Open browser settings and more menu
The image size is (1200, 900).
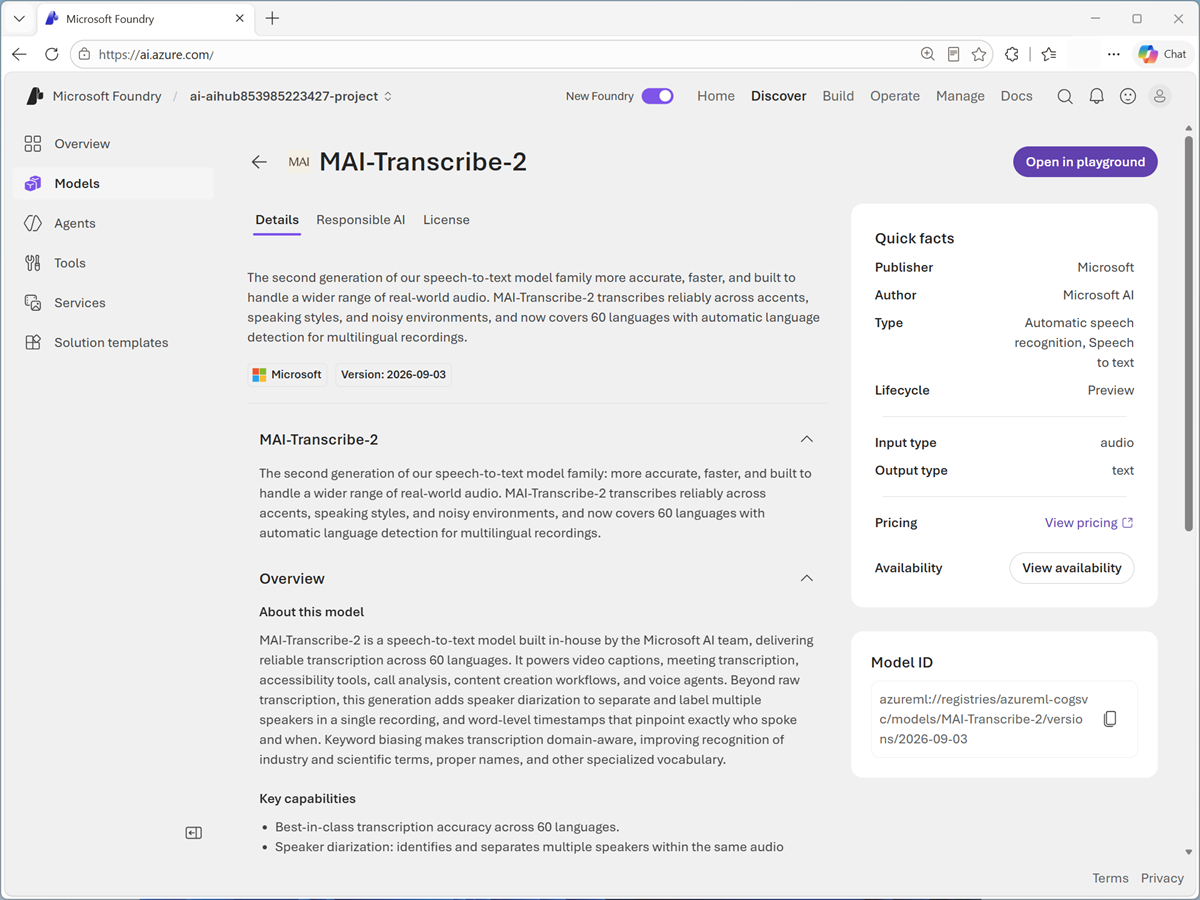pyautogui.click(x=1114, y=54)
